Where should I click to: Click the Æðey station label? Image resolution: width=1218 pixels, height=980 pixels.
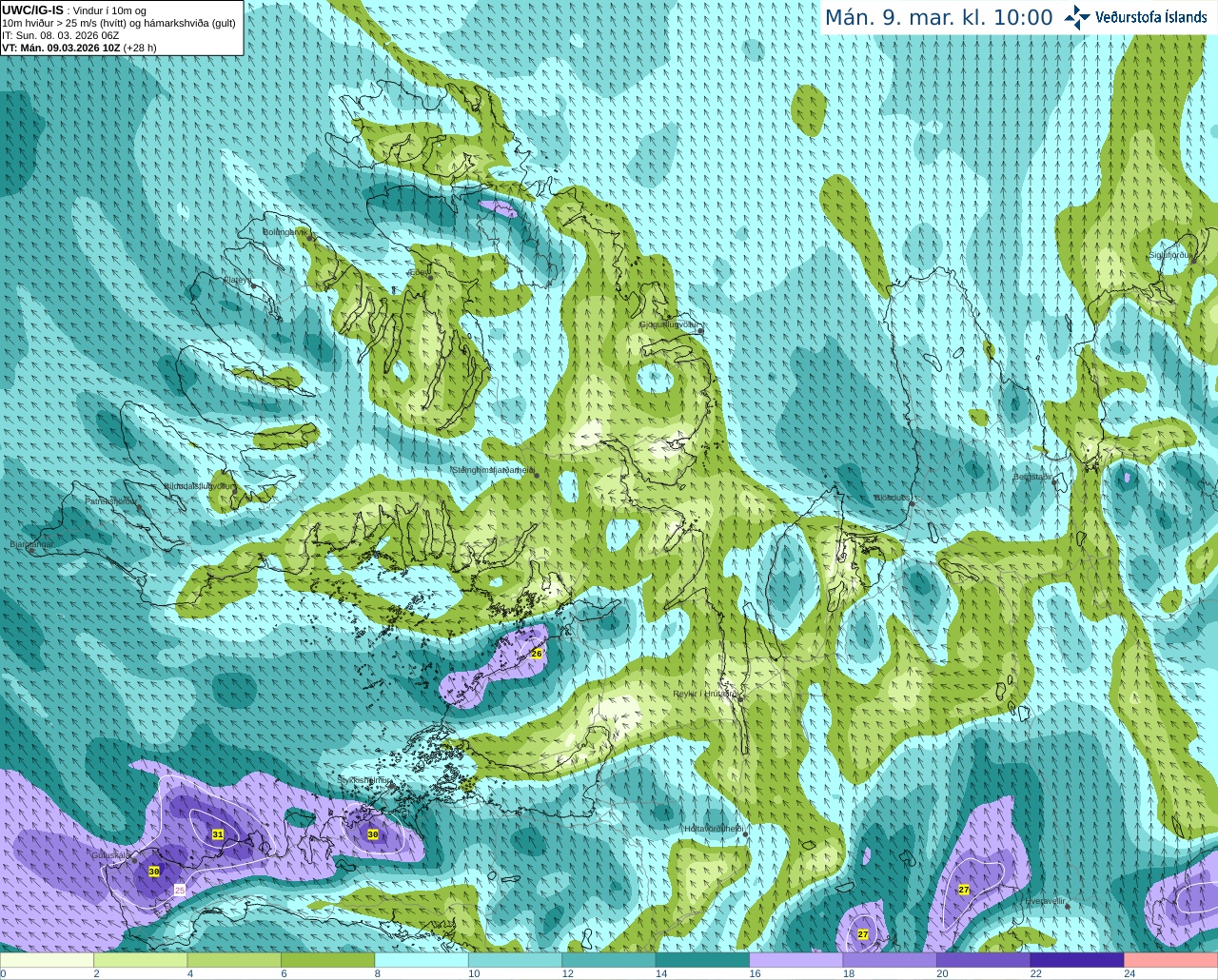(420, 272)
